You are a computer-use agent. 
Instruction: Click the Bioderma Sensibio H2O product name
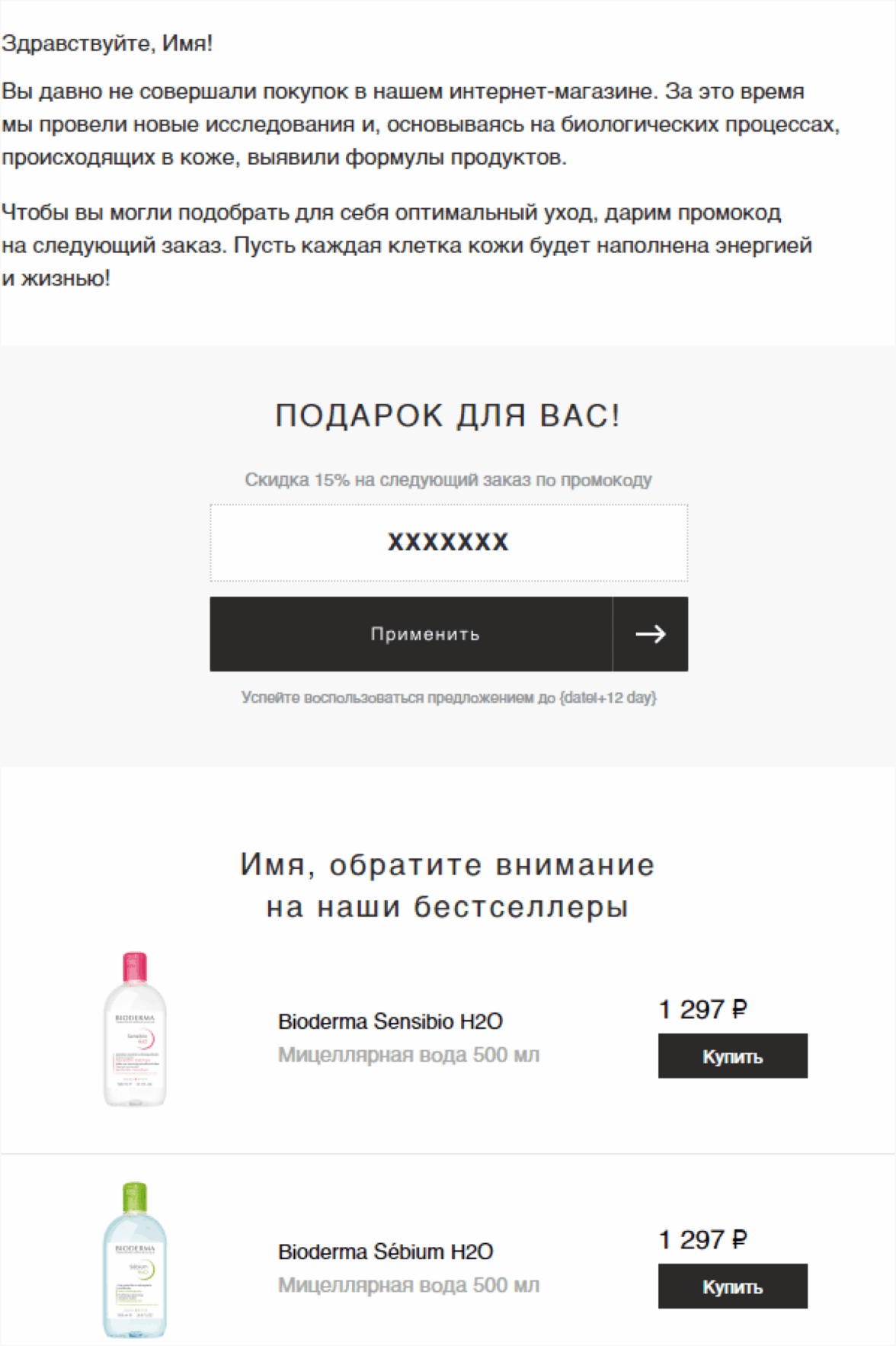coord(390,1021)
